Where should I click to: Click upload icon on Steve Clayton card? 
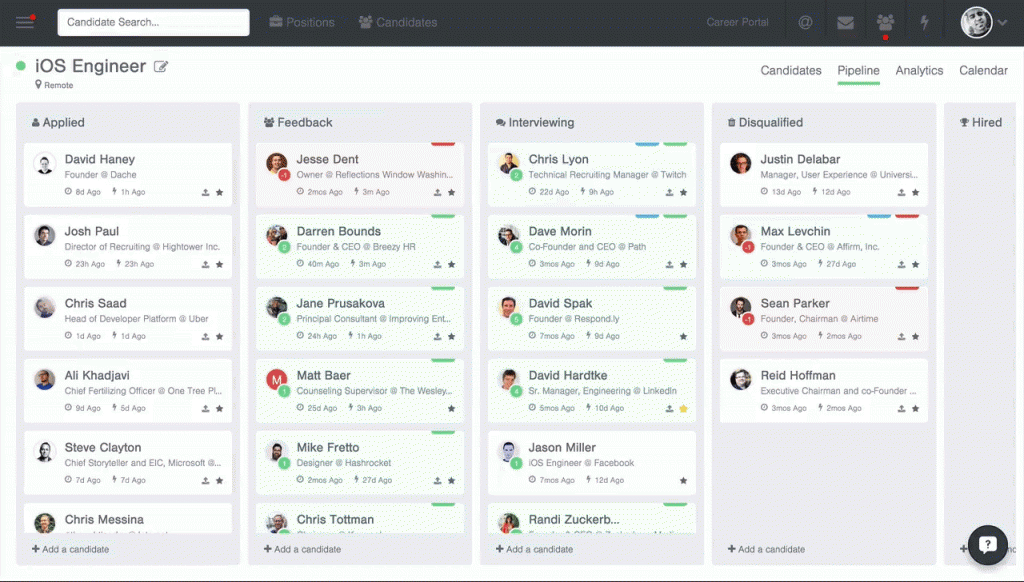[x=205, y=481]
